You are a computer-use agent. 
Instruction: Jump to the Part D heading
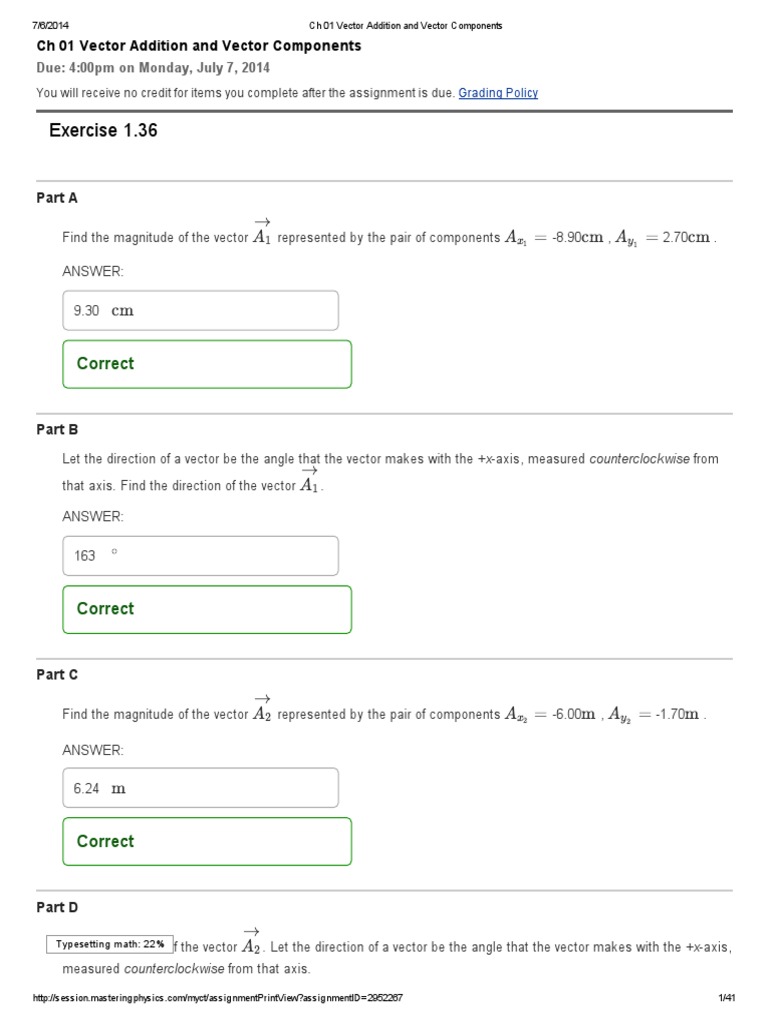(57, 908)
